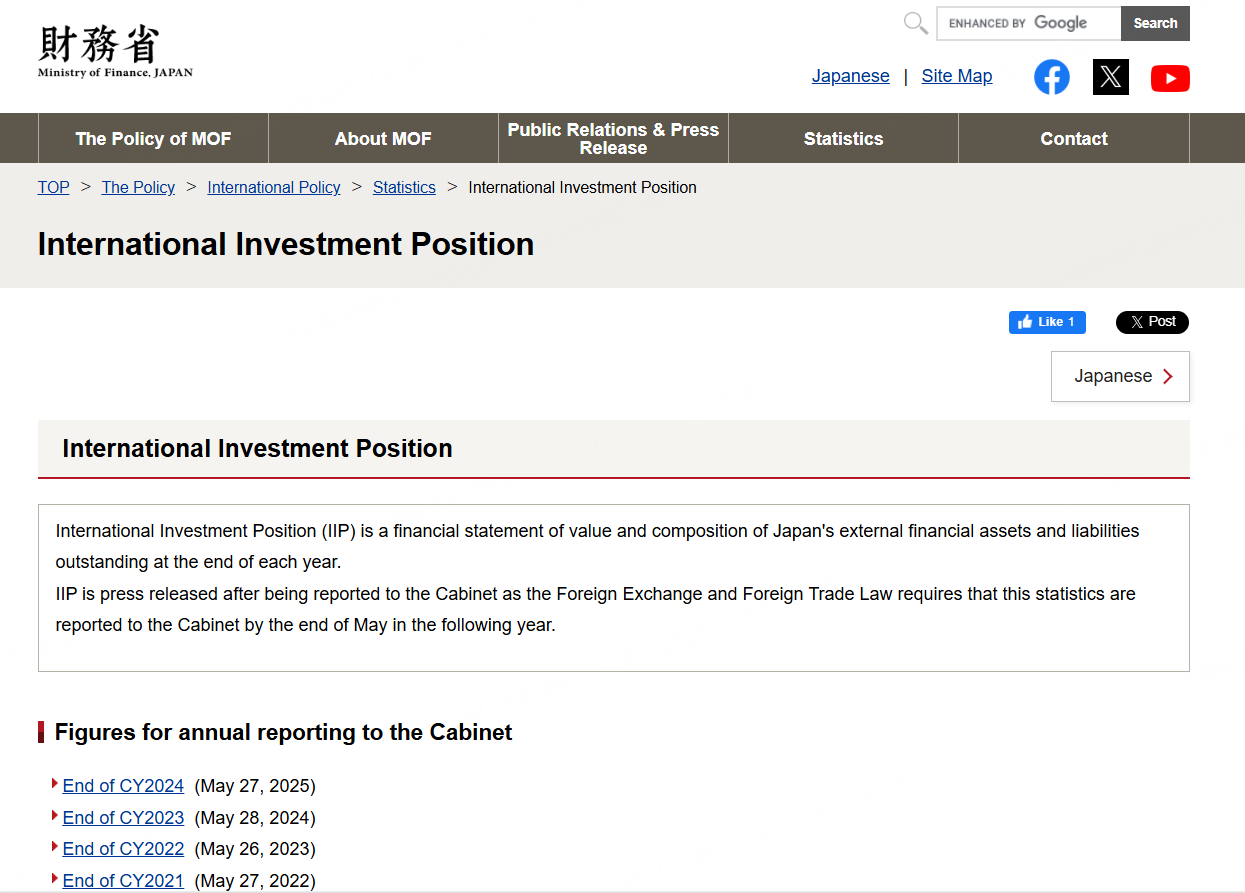Switch to Japanese via the arrow button

1120,377
